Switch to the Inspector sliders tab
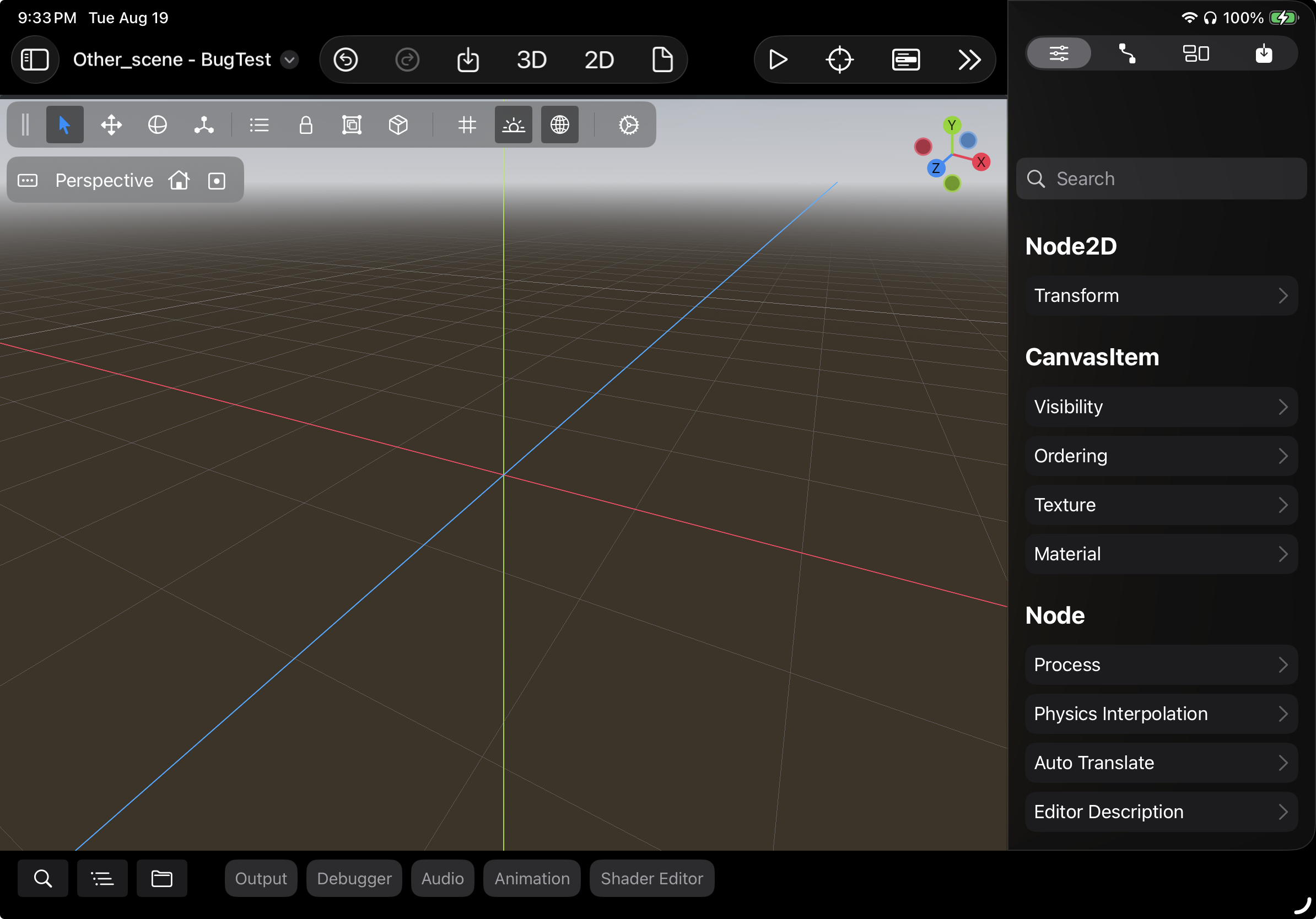The width and height of the screenshot is (1316, 919). tap(1059, 53)
